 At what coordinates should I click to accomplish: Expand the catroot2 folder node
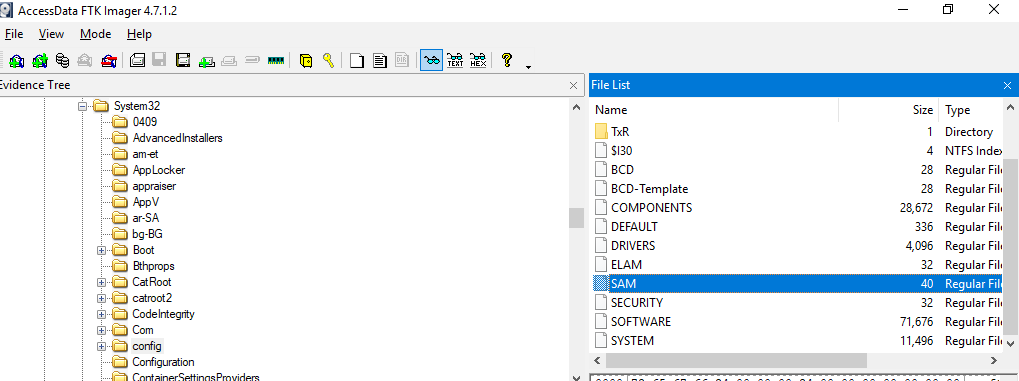[101, 298]
